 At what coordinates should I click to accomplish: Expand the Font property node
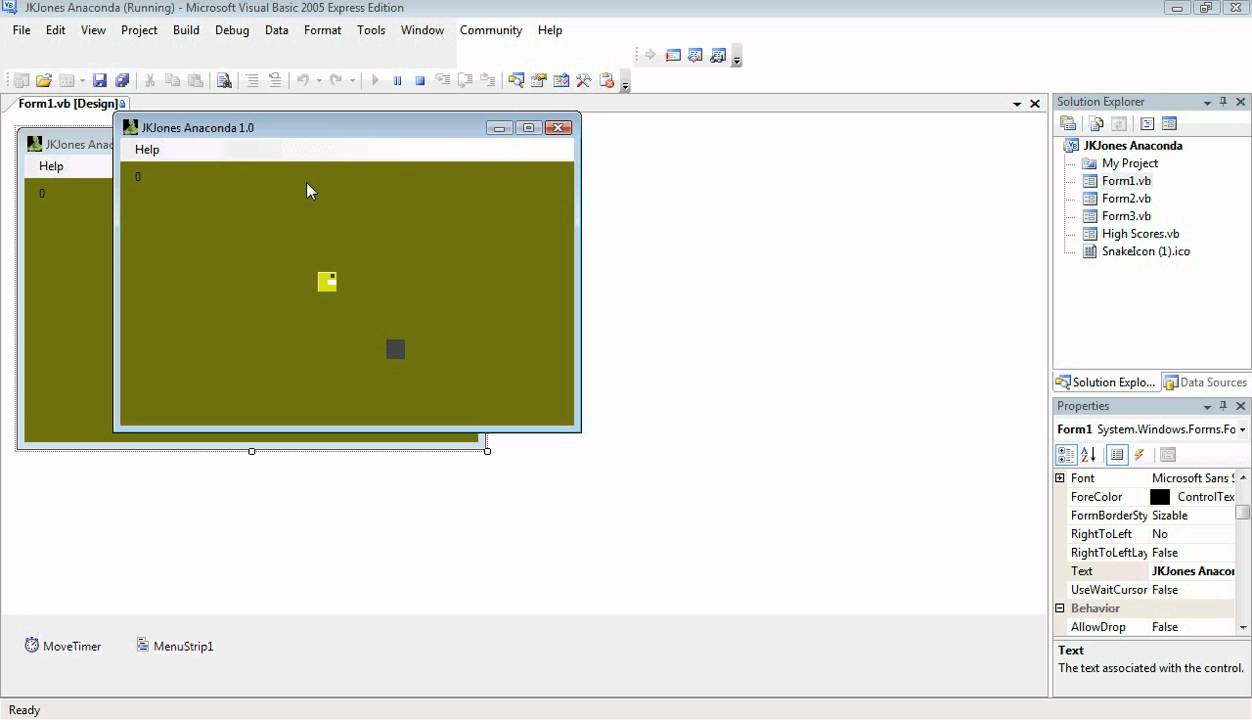point(1060,478)
